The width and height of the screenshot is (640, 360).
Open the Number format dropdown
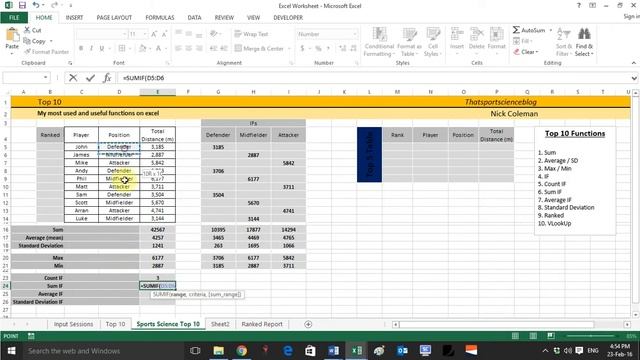pos(354,34)
